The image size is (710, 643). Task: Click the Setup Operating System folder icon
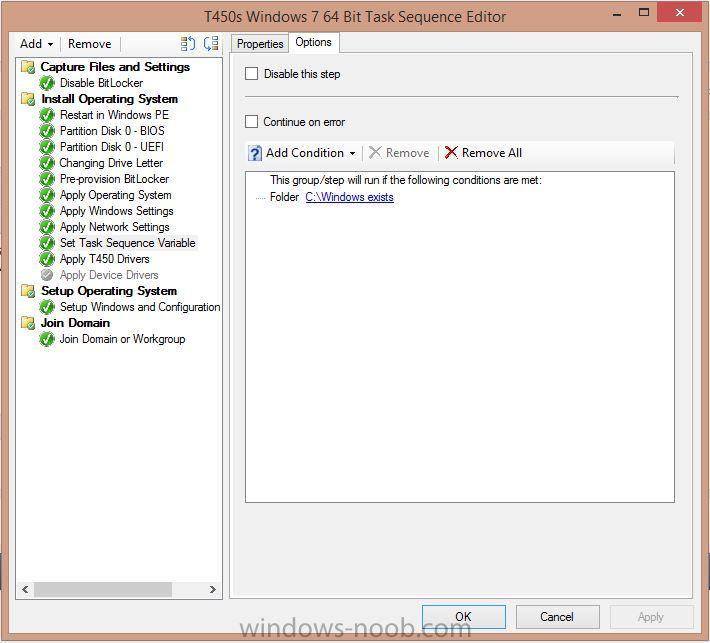click(28, 291)
